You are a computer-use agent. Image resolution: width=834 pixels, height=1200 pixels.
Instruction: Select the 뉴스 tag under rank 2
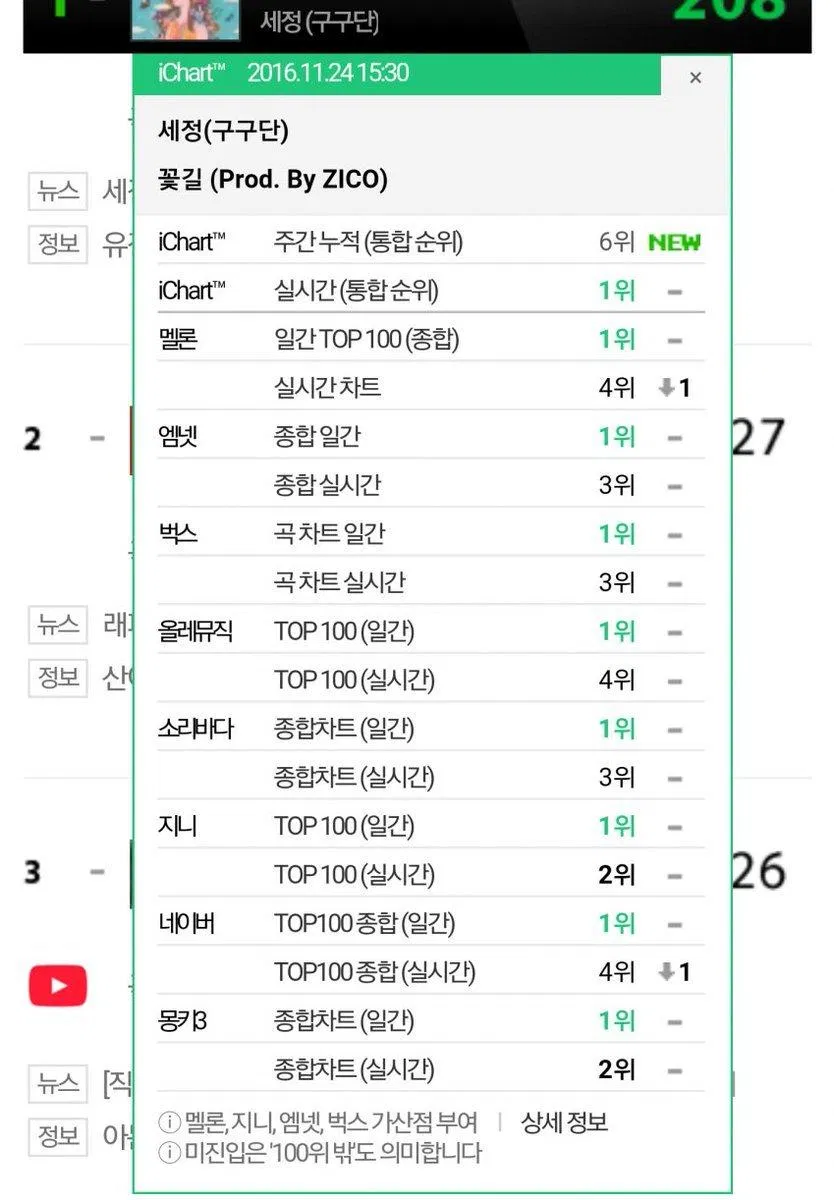[x=58, y=624]
